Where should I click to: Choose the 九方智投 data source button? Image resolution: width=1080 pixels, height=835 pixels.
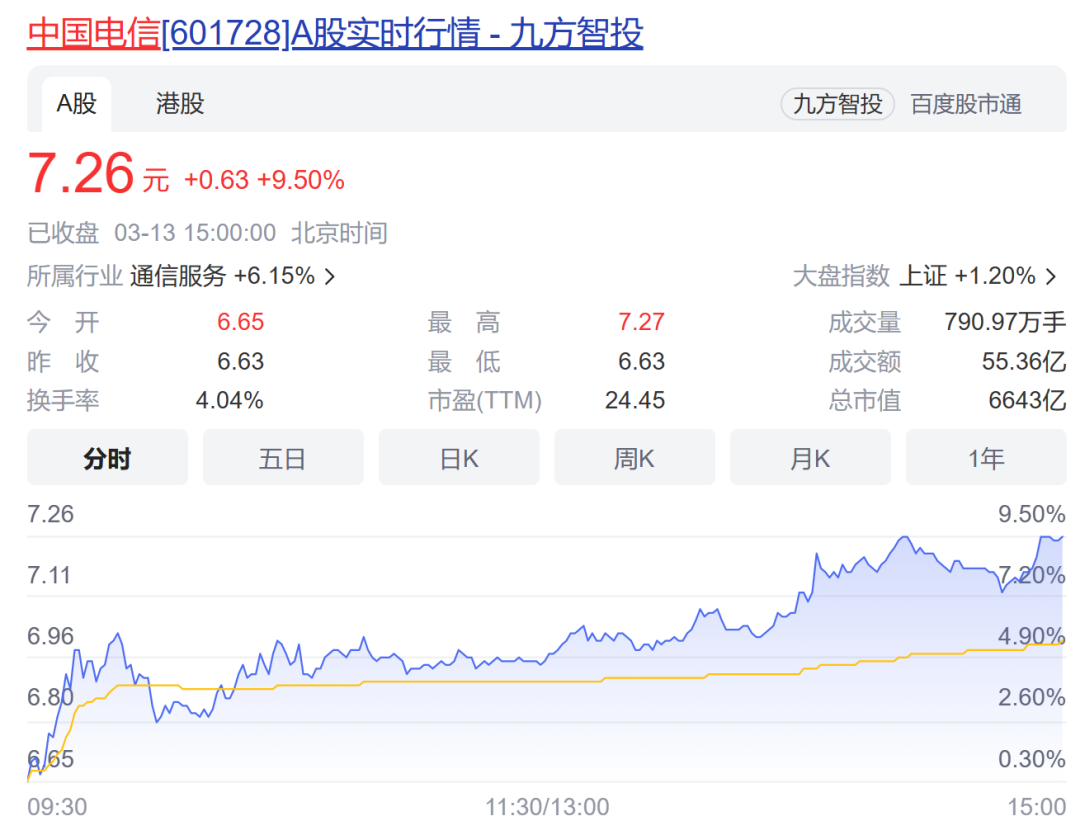[837, 104]
